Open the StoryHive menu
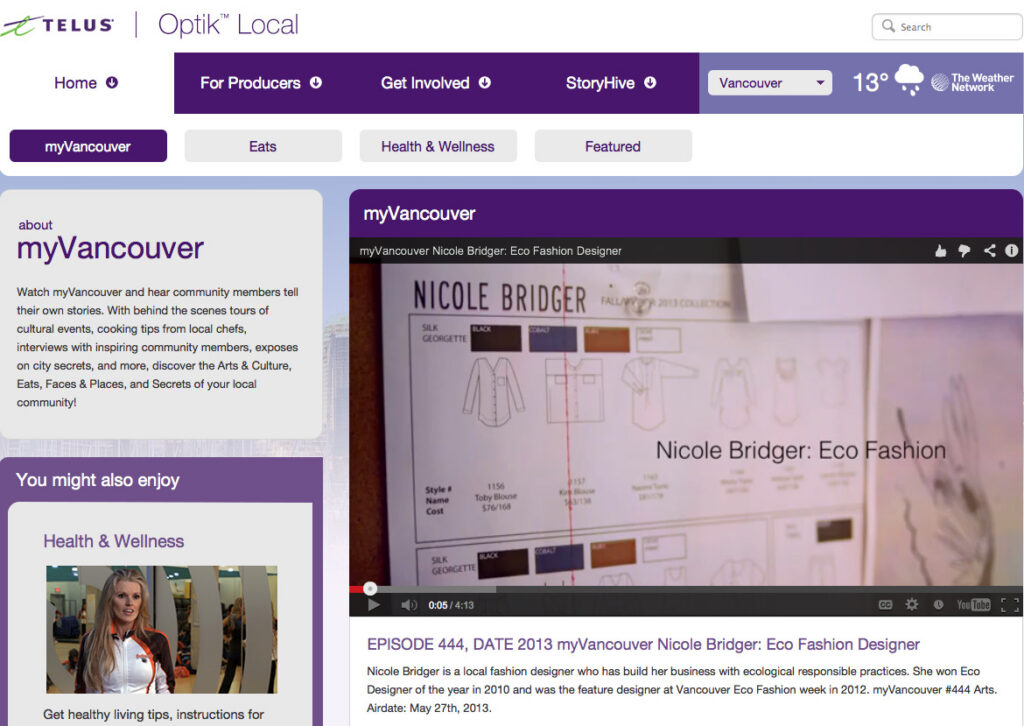 click(611, 83)
